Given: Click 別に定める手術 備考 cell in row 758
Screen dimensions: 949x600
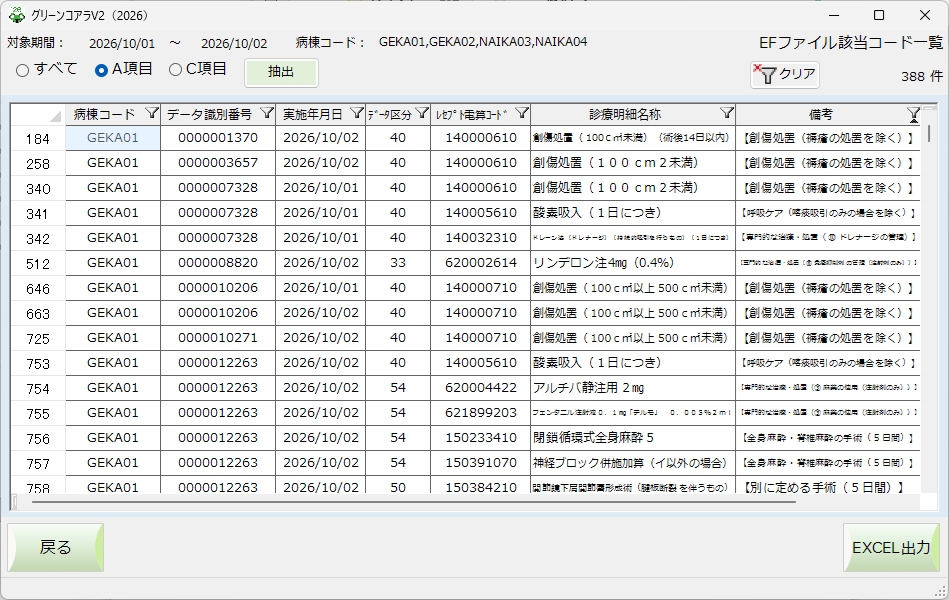Looking at the screenshot, I should 828,486.
